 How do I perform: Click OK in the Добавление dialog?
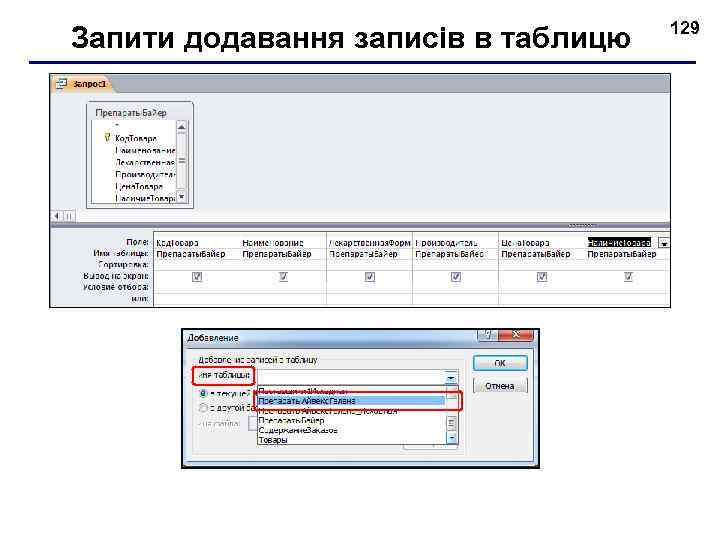click(x=500, y=363)
